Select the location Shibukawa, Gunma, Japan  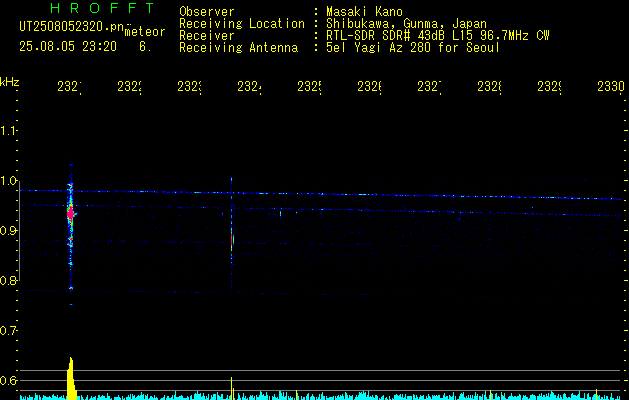tap(406, 24)
